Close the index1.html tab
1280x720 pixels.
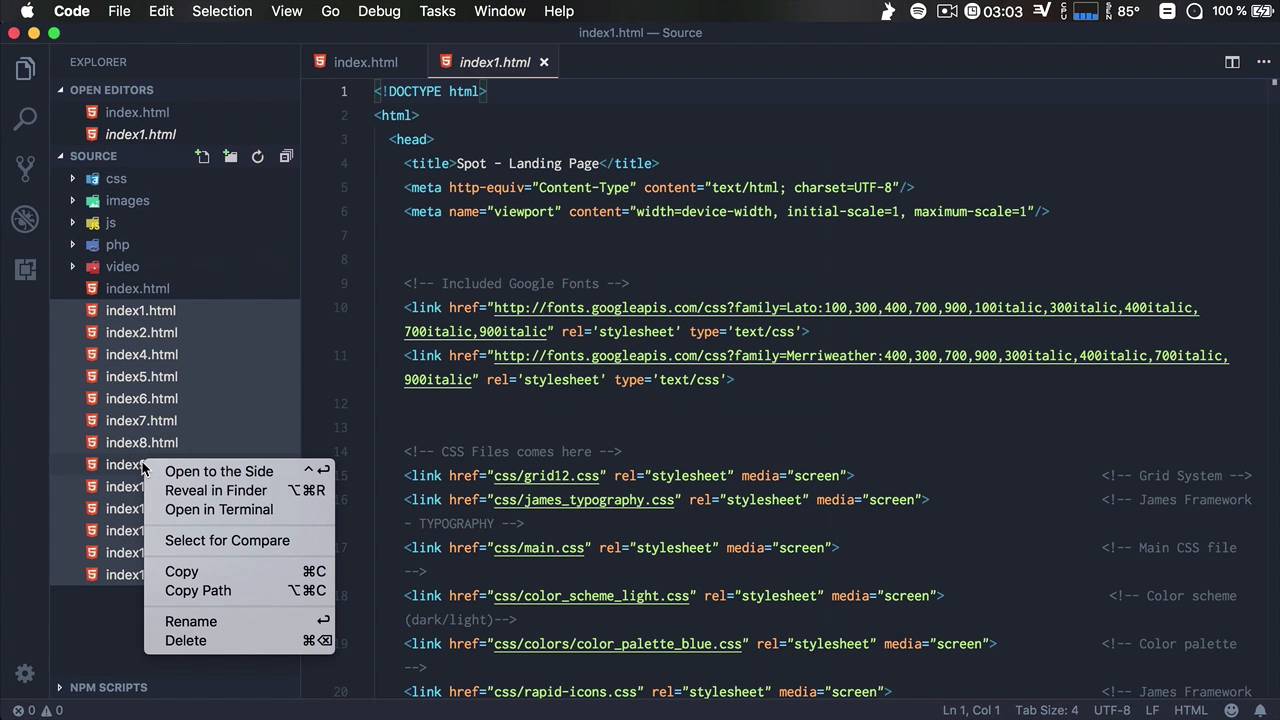[x=544, y=62]
